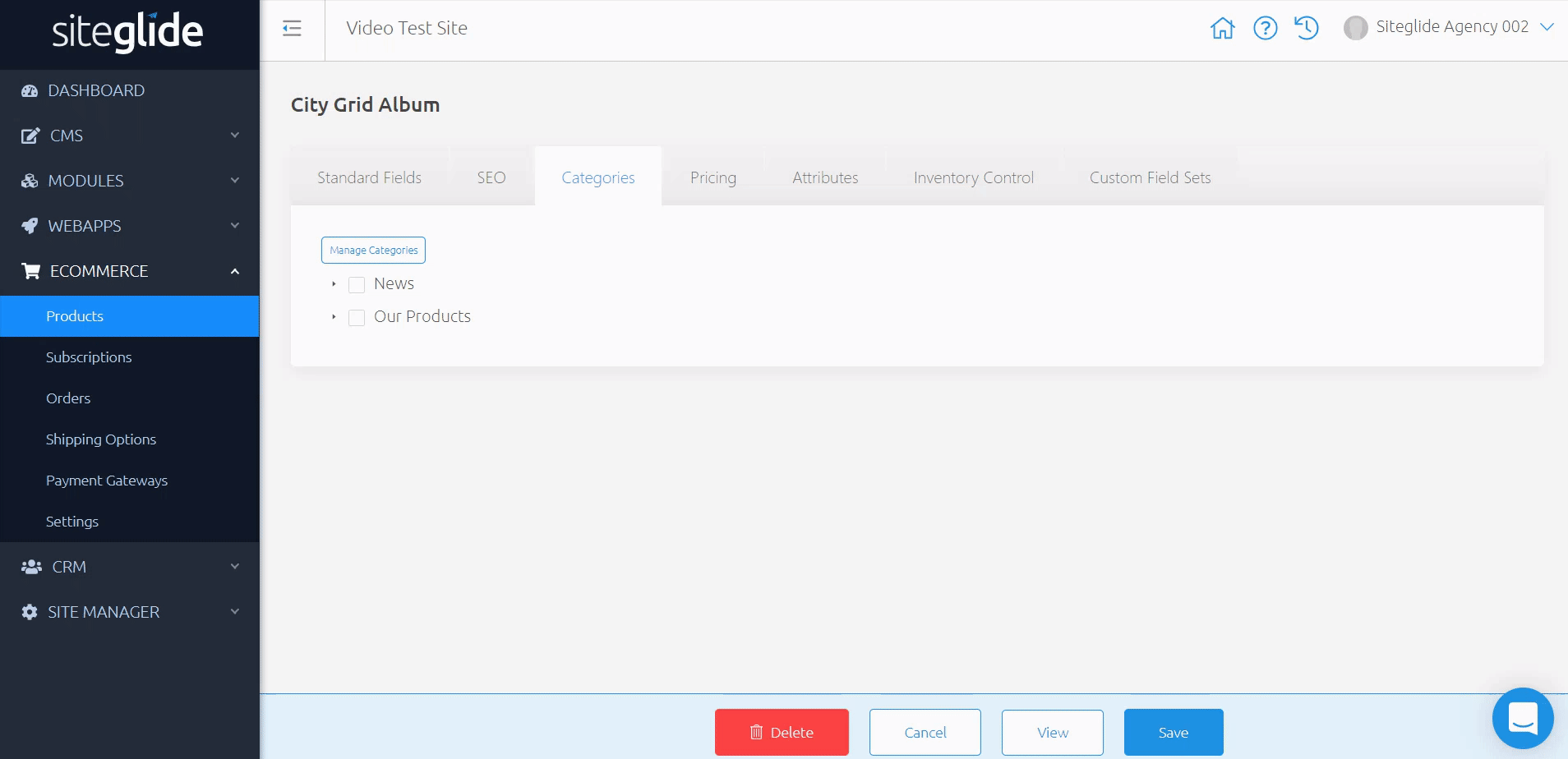Open the Intercom chat bubble

[1522, 718]
